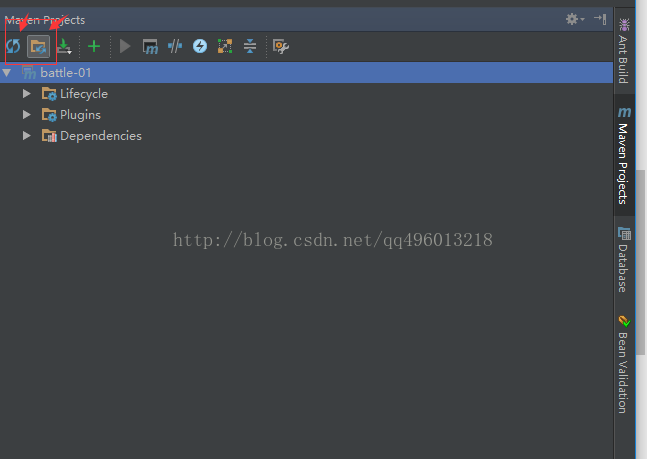Run Maven build play icon
Screen dimensions: 647x459
tap(125, 46)
